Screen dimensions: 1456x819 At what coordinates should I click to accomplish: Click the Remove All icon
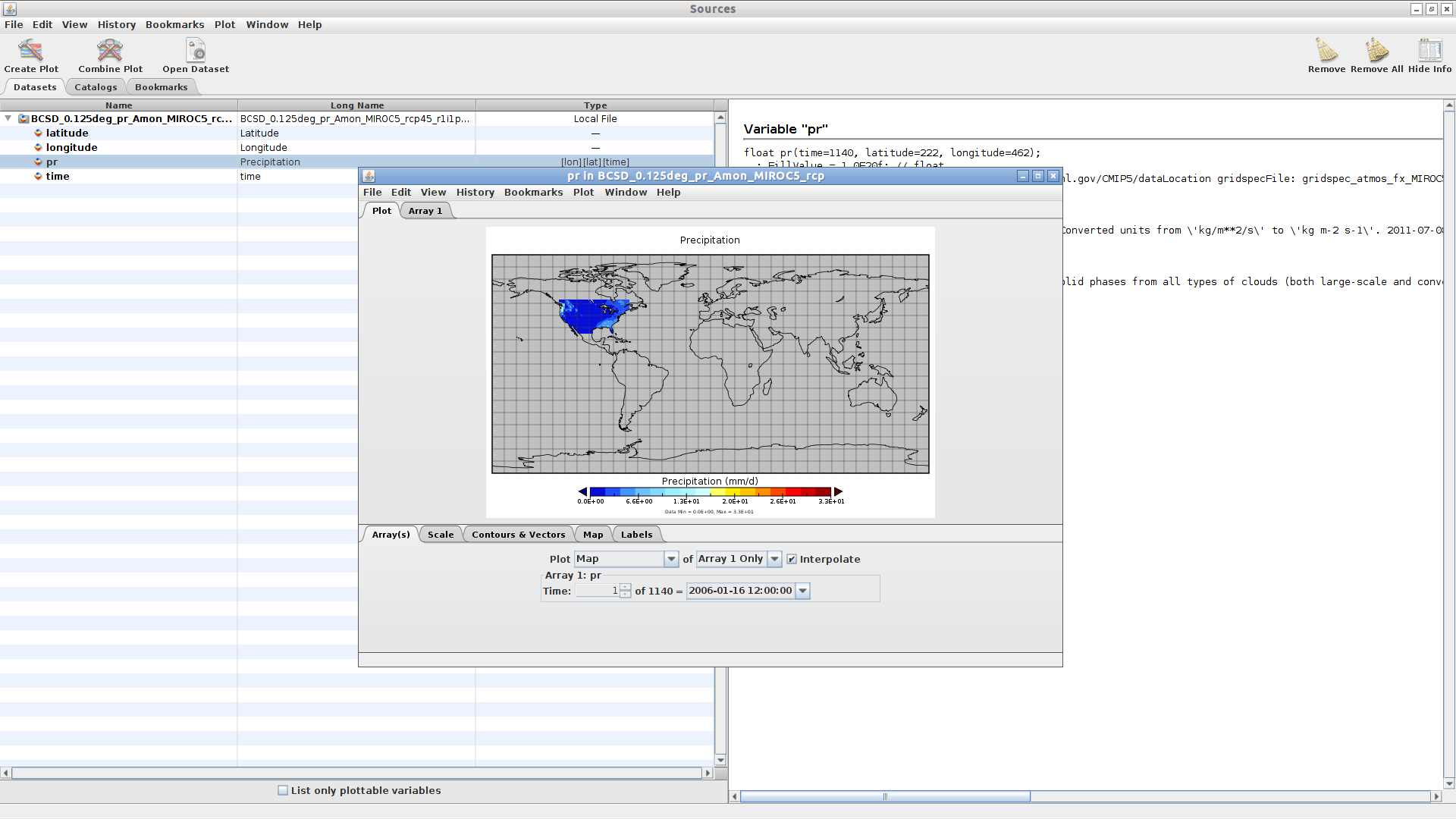(x=1375, y=51)
